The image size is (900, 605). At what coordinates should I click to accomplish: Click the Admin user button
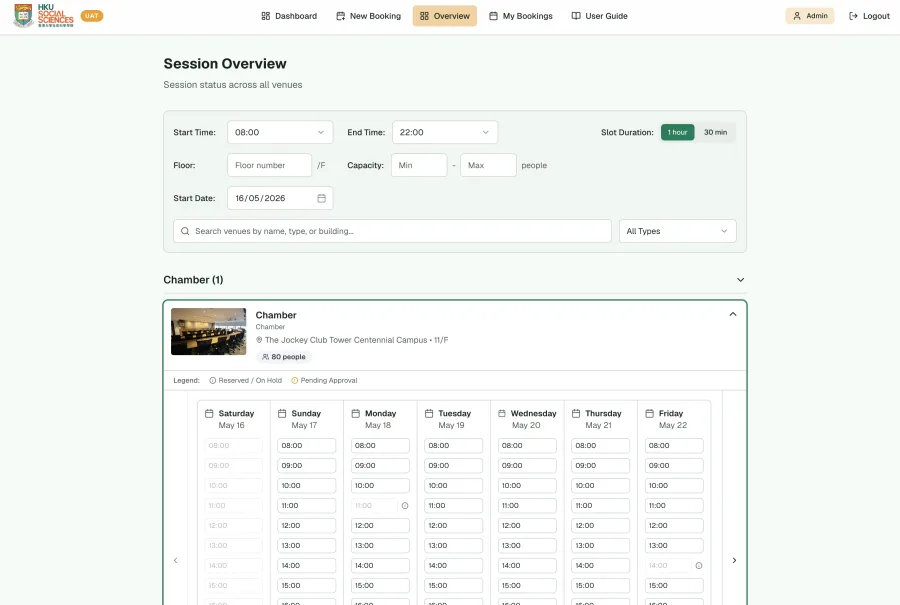click(810, 16)
